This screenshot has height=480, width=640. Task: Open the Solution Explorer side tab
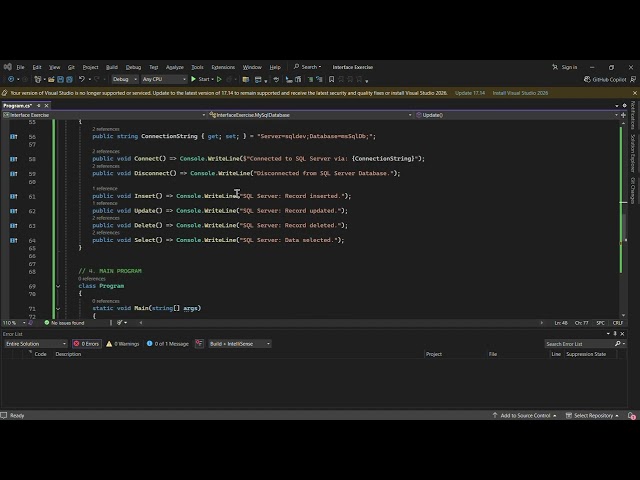point(633,153)
